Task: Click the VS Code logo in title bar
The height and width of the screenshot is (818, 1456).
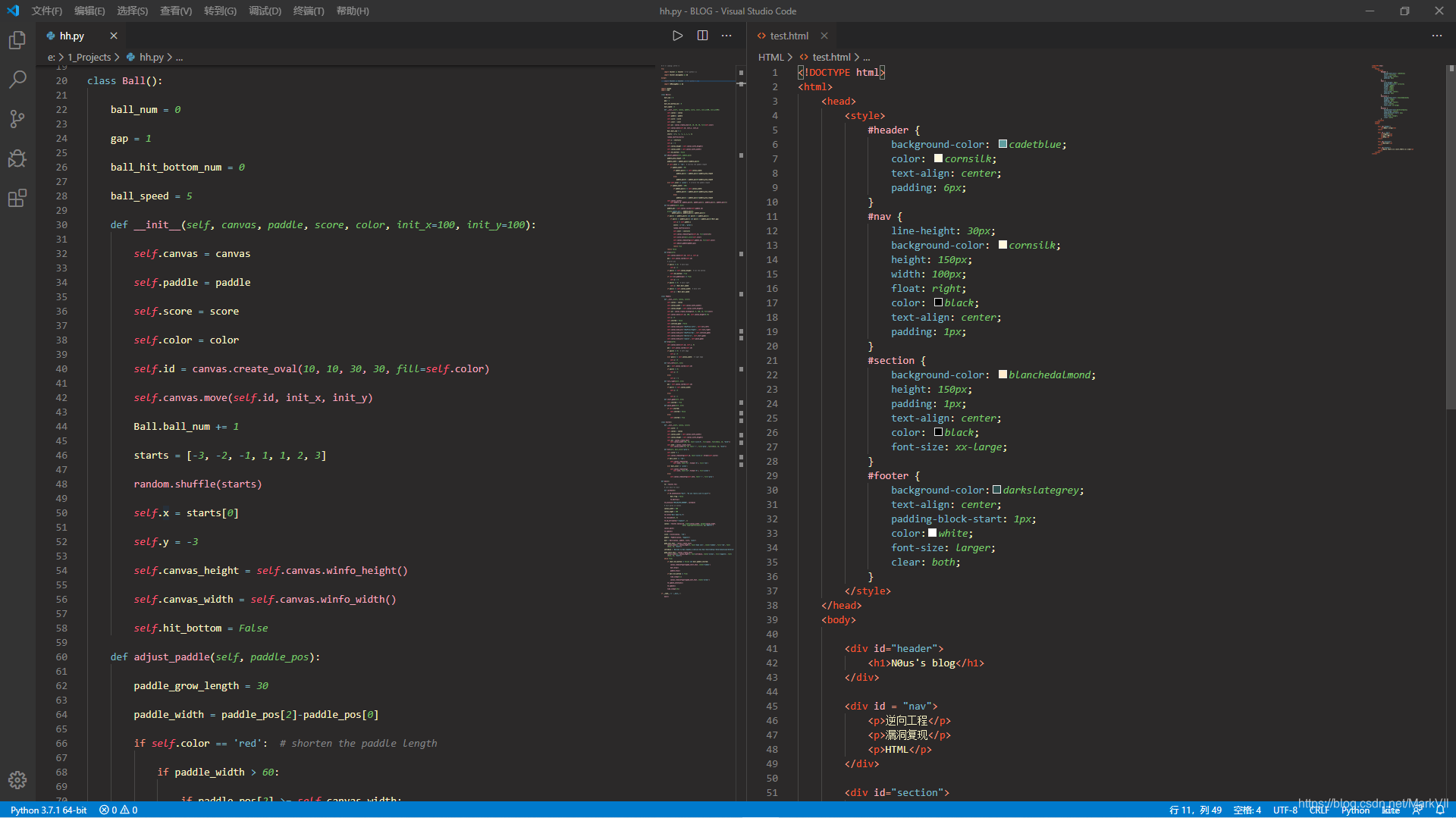Action: click(13, 11)
